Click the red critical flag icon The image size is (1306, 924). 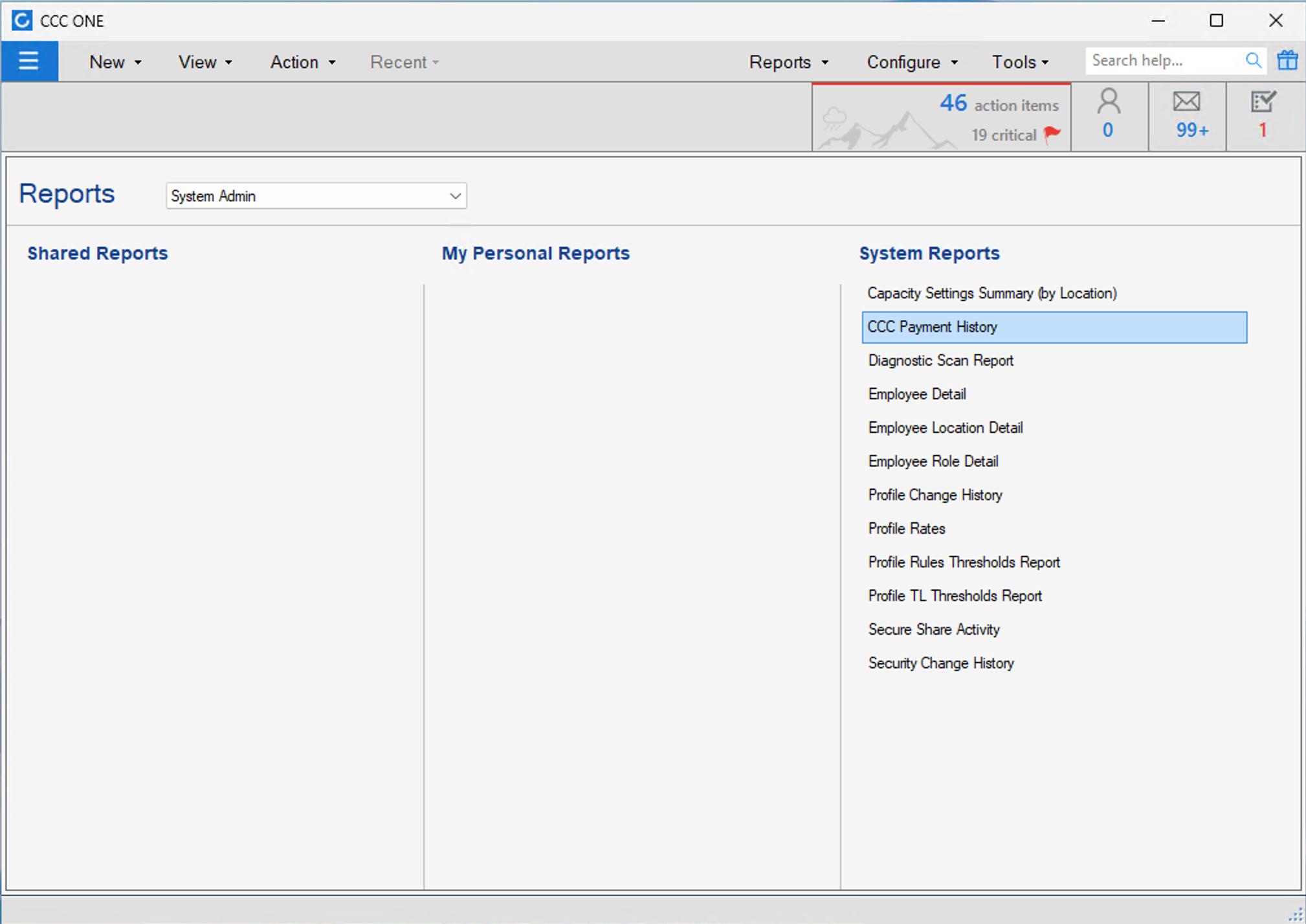tap(1052, 134)
